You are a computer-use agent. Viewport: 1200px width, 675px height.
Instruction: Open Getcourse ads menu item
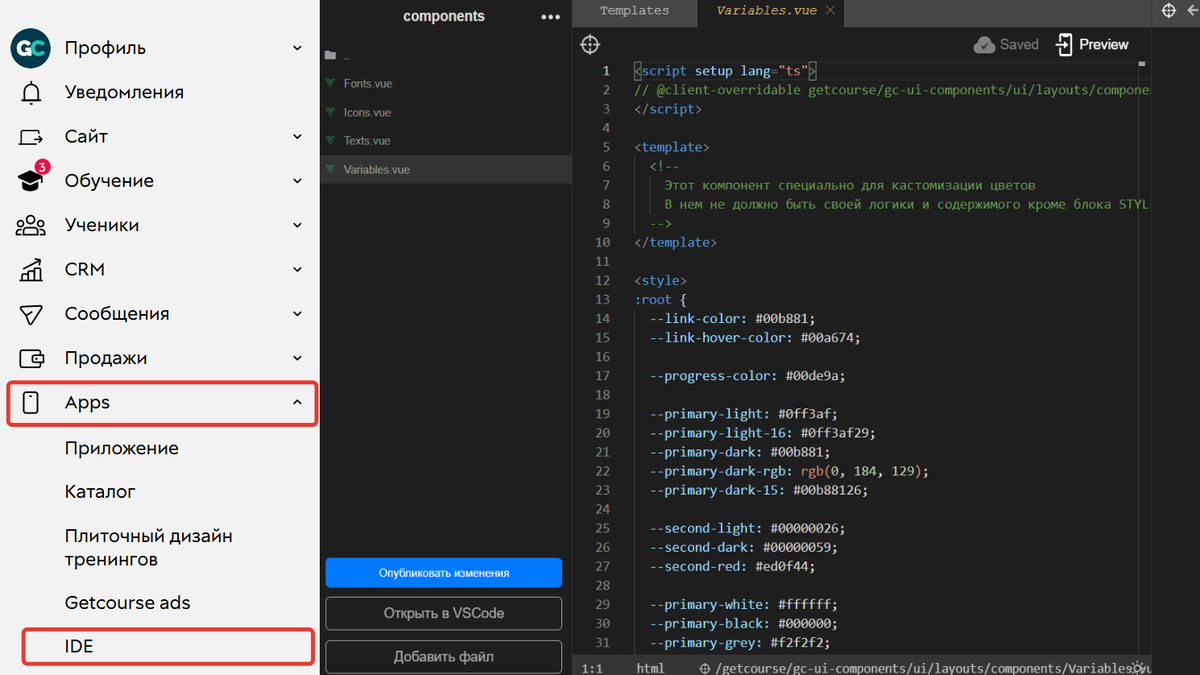click(127, 603)
